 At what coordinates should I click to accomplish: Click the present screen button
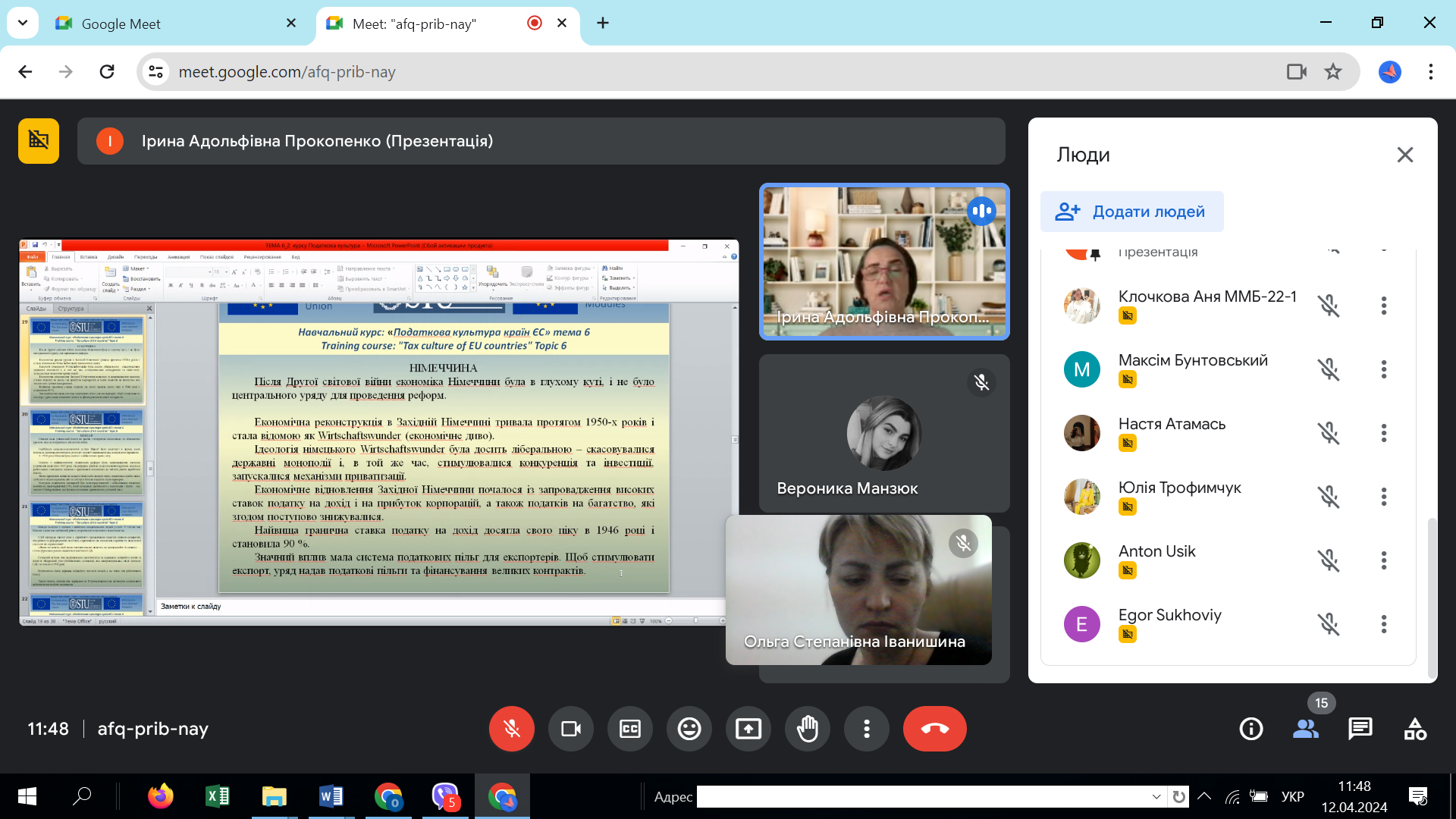coord(748,729)
